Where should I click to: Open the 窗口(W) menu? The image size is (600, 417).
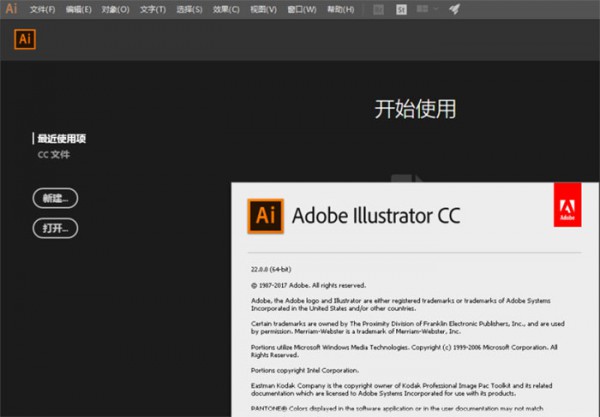point(302,10)
